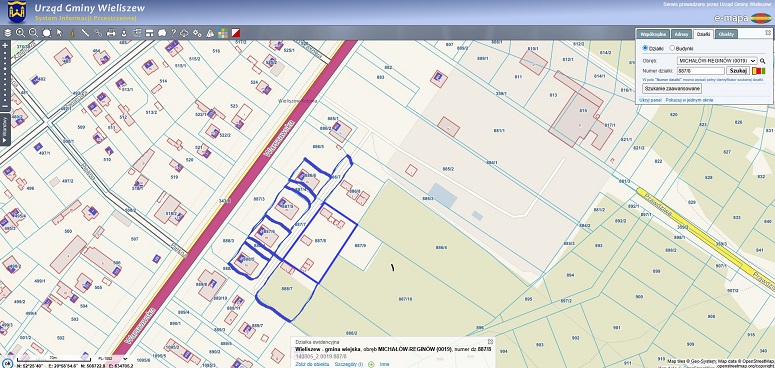Image resolution: width=775 pixels, height=368 pixels.
Task: Open the help question mark icon
Action: pyautogui.click(x=173, y=33)
